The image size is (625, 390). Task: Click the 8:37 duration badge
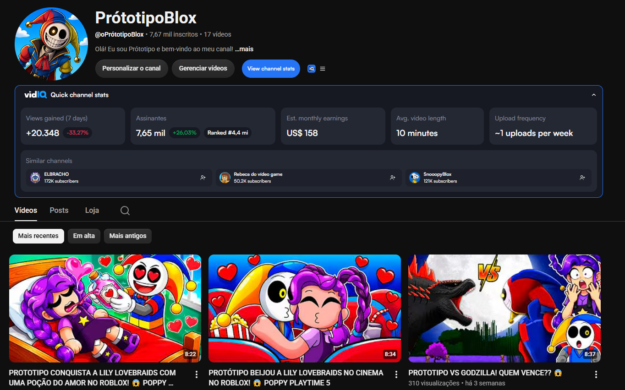tap(590, 354)
